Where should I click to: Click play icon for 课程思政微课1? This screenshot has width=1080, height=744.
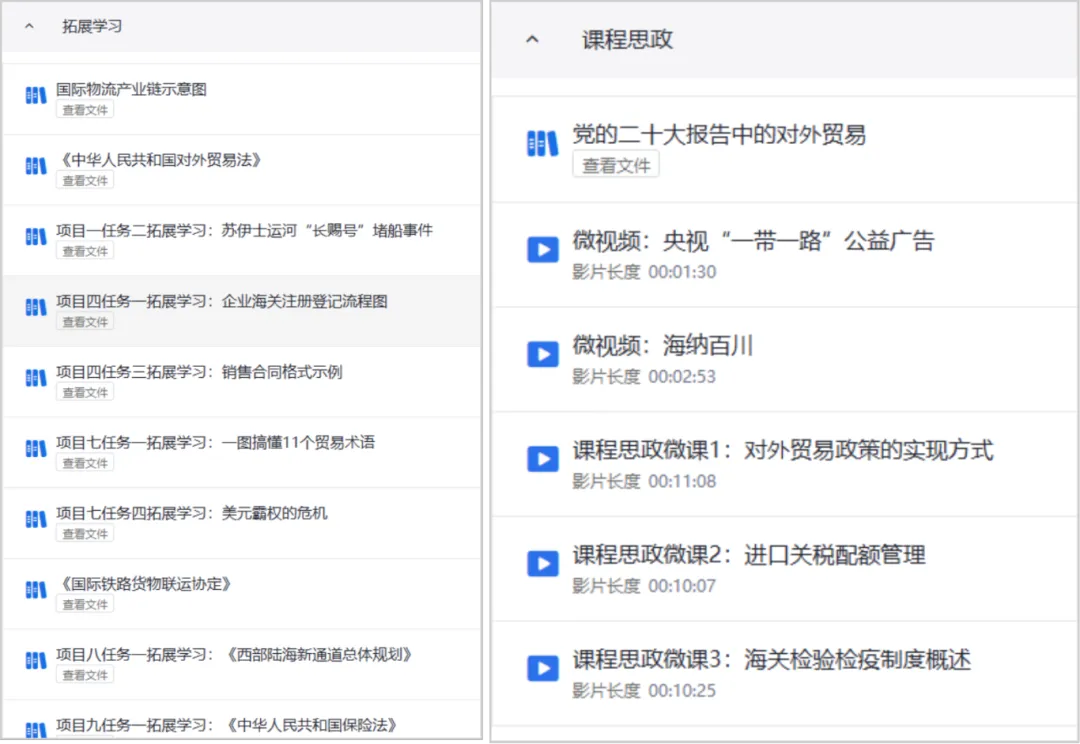(542, 459)
